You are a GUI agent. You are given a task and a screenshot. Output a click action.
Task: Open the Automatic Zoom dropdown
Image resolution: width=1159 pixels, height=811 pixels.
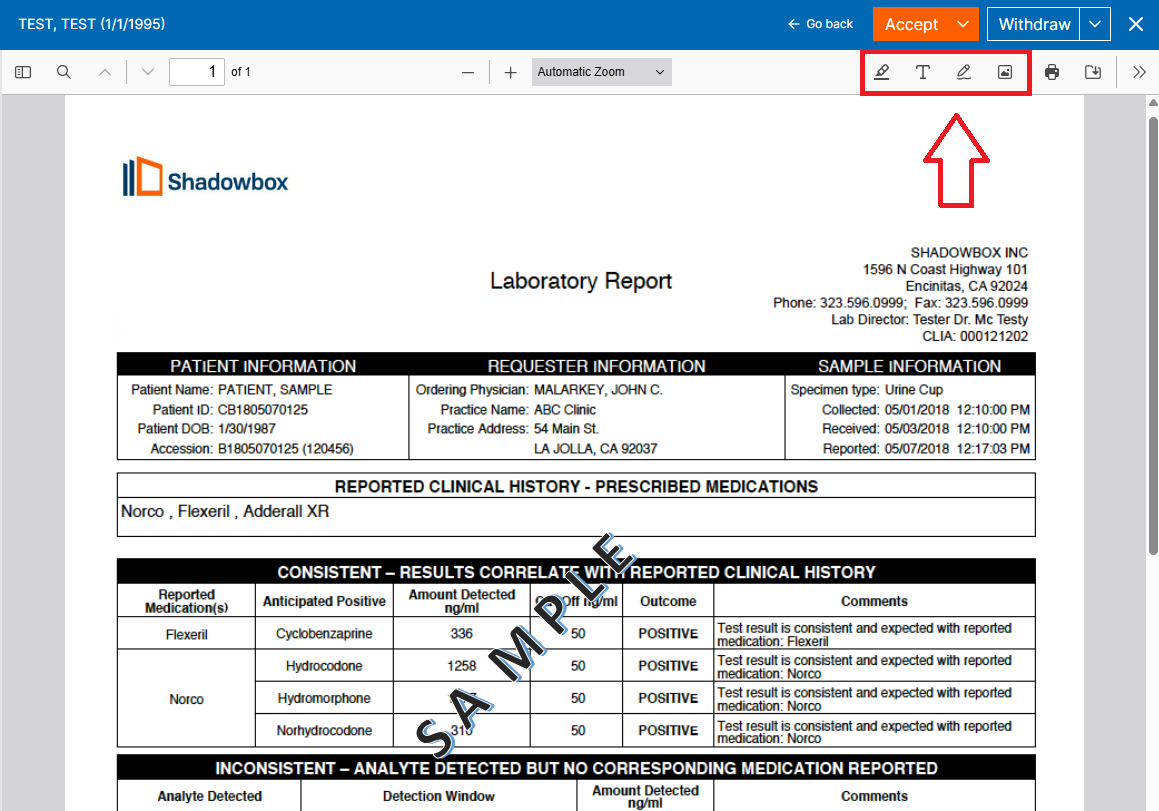point(602,72)
